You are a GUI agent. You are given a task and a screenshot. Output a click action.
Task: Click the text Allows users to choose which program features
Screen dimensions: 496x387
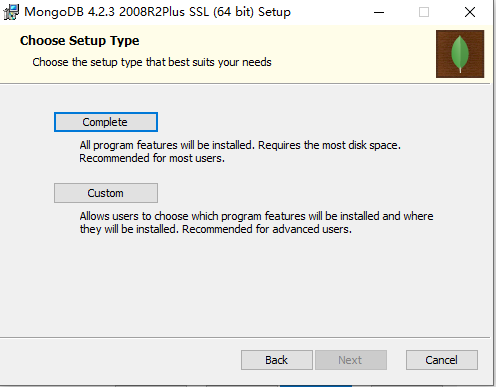(192, 216)
